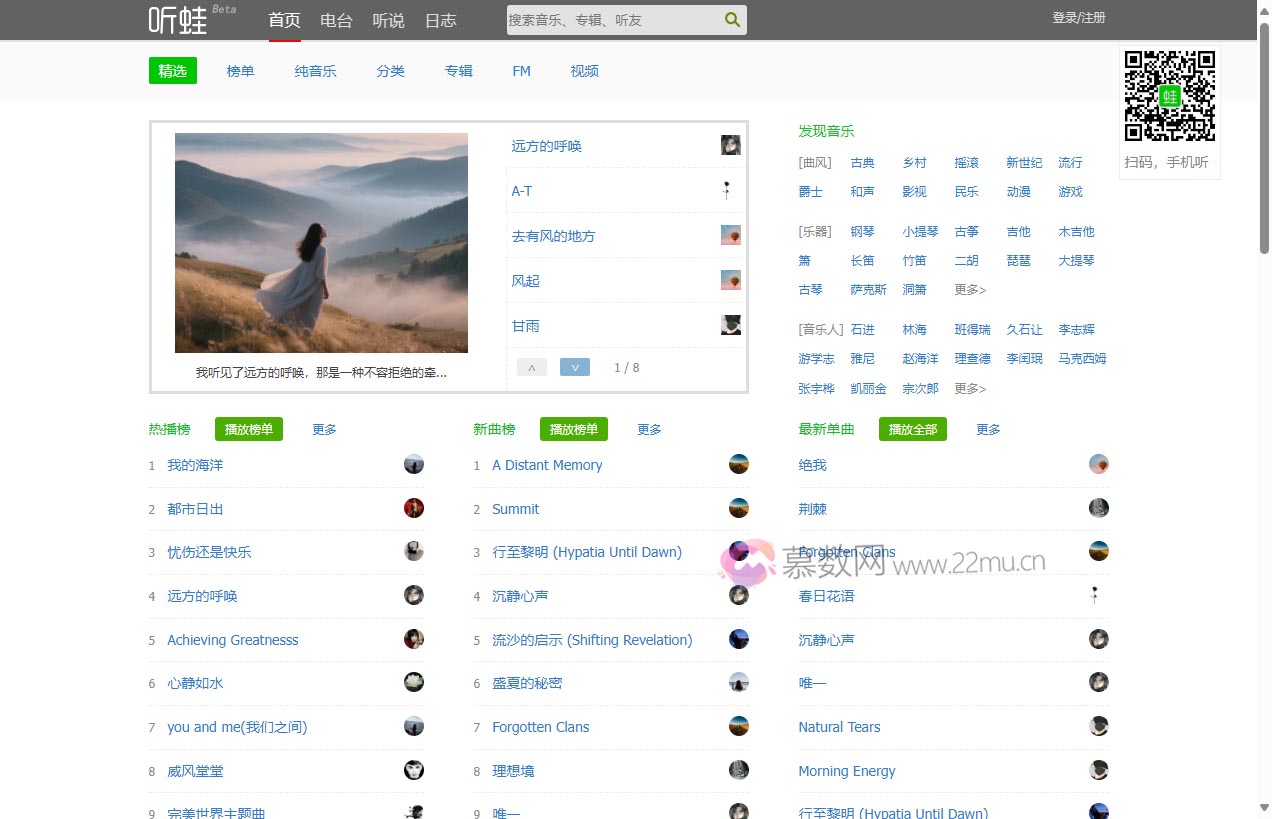Click the 听蛙 logo
Viewport: 1272px width, 819px height.
click(176, 19)
